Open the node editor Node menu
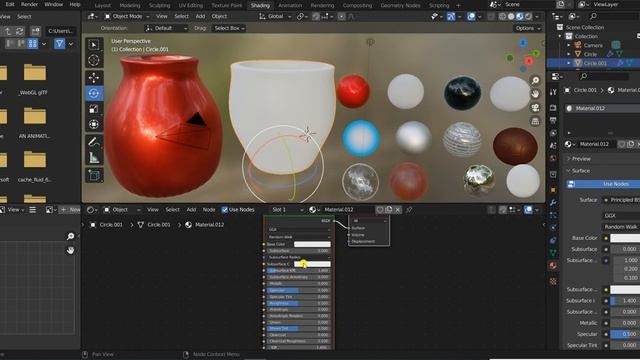 [209, 210]
